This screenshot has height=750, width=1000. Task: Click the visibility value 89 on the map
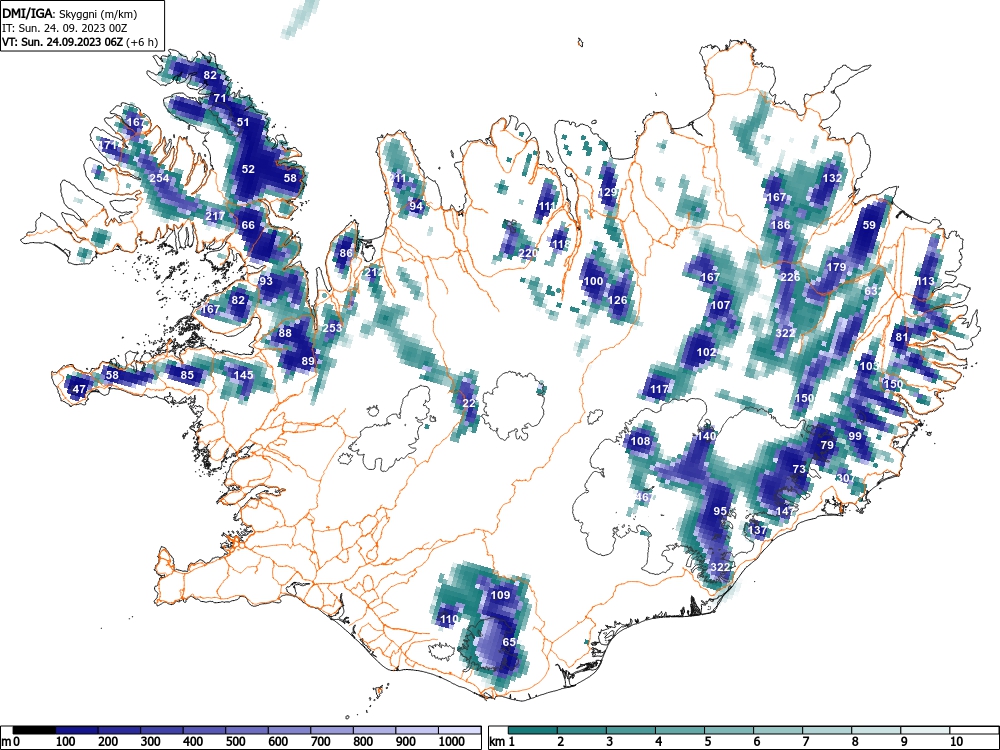[x=308, y=361]
